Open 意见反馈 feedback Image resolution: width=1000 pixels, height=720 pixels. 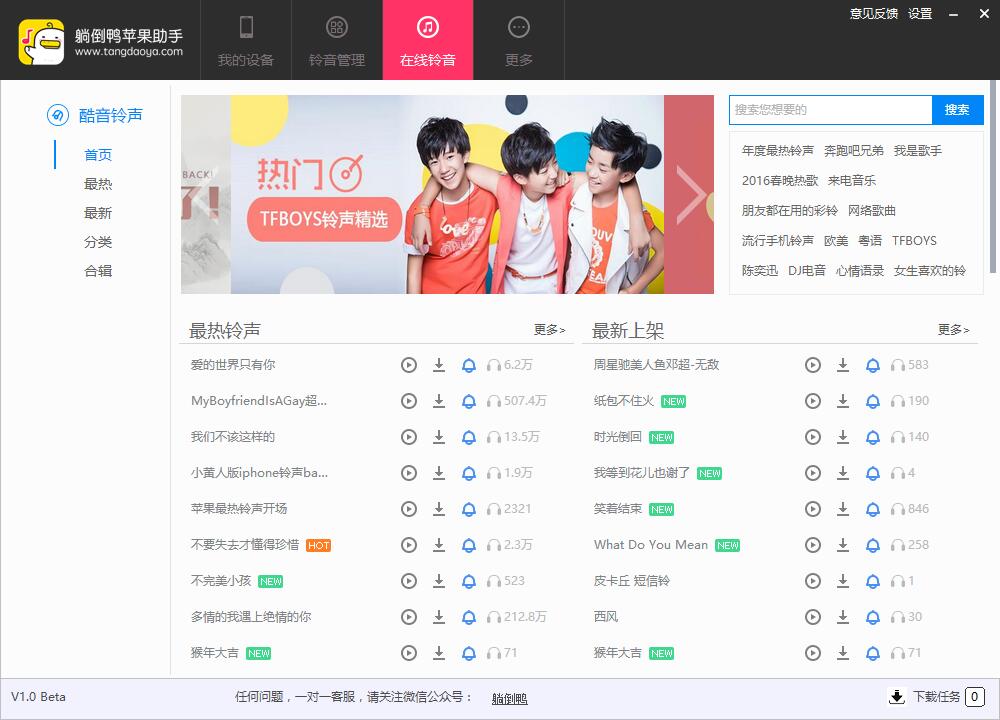[873, 14]
